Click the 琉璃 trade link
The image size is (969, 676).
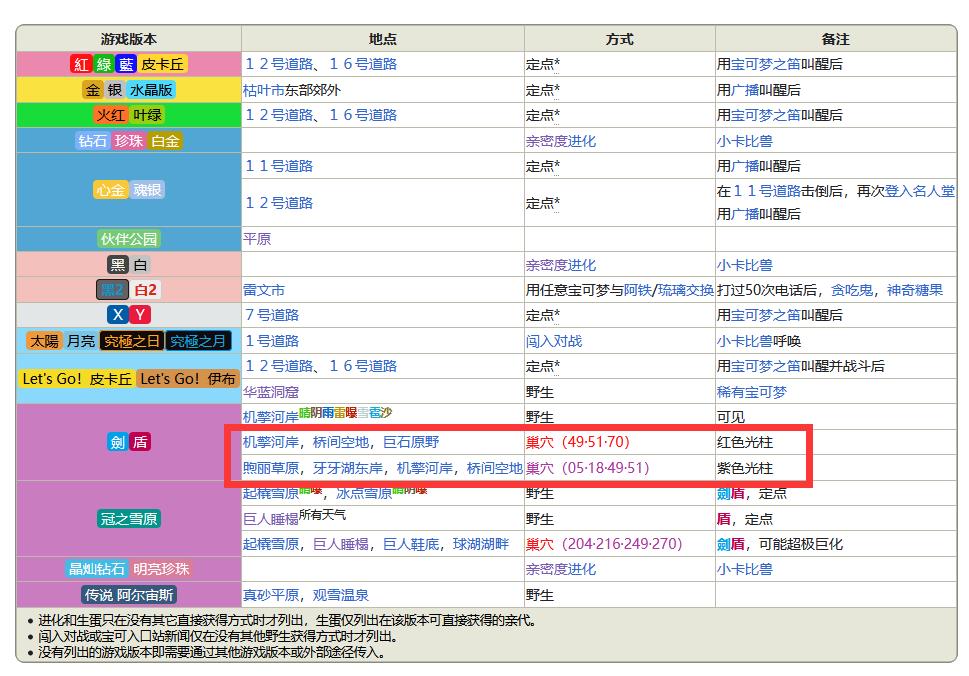click(x=672, y=290)
